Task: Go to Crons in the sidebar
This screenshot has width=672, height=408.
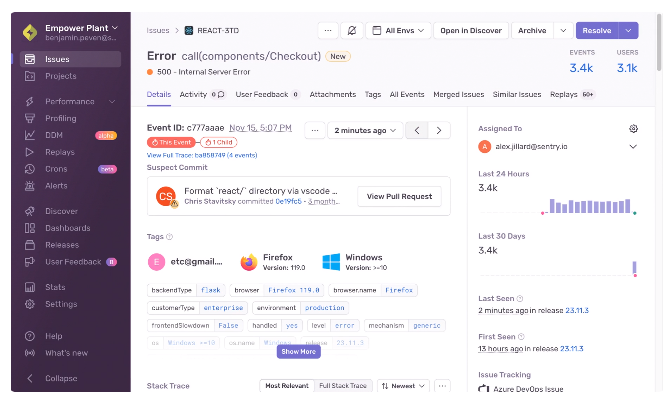Action: point(58,169)
